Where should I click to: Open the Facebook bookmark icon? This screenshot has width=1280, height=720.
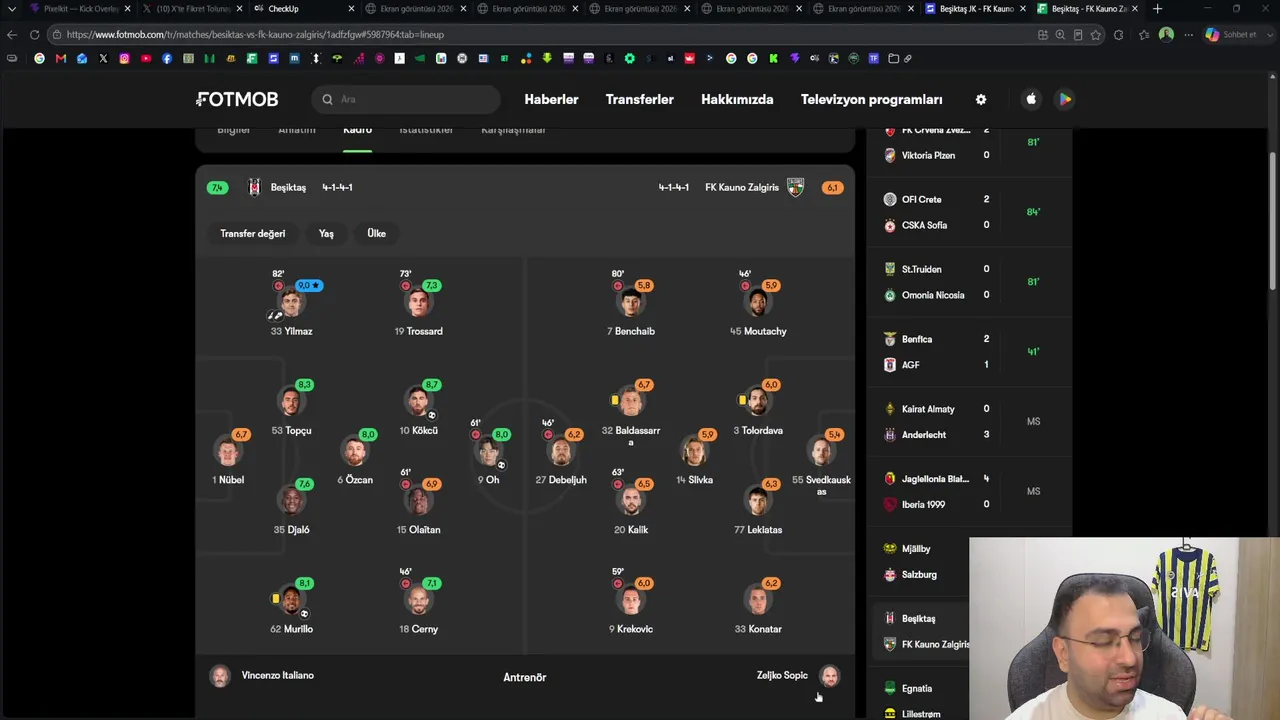click(167, 58)
